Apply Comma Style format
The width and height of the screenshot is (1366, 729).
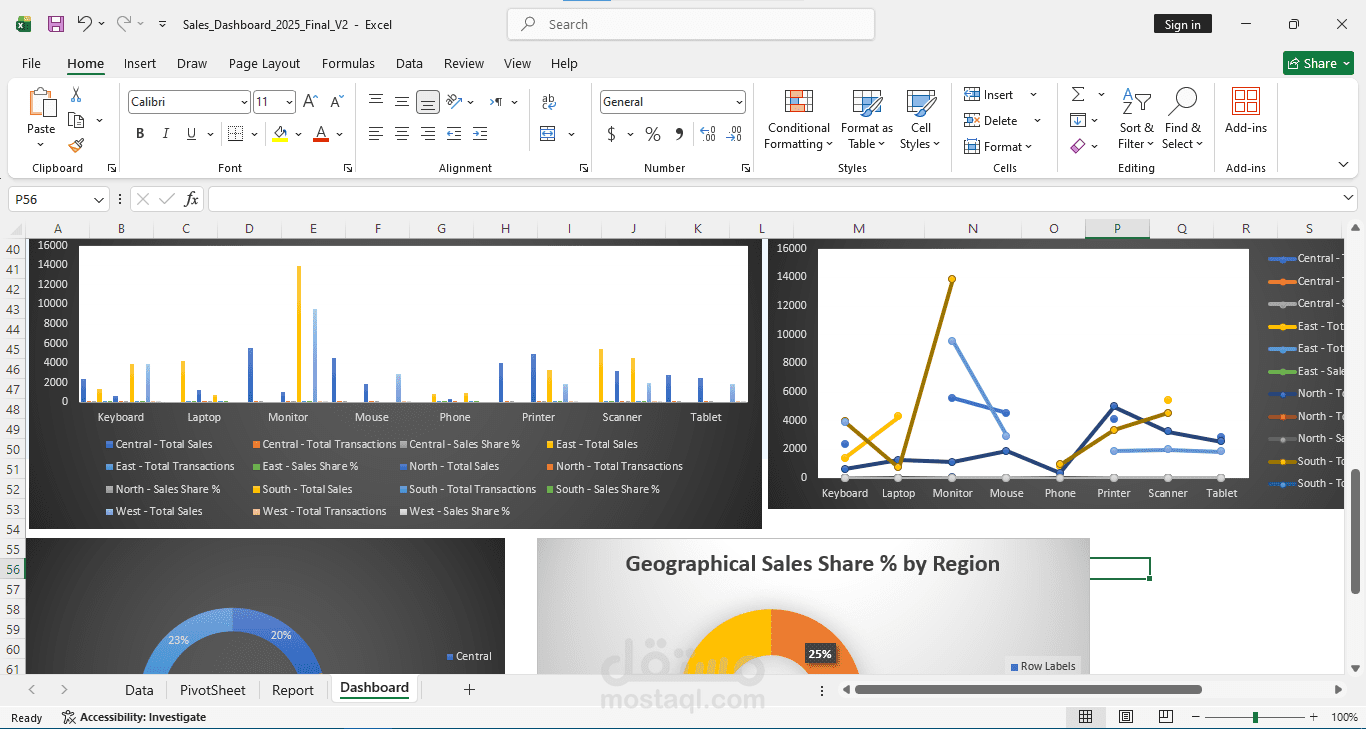pyautogui.click(x=679, y=134)
